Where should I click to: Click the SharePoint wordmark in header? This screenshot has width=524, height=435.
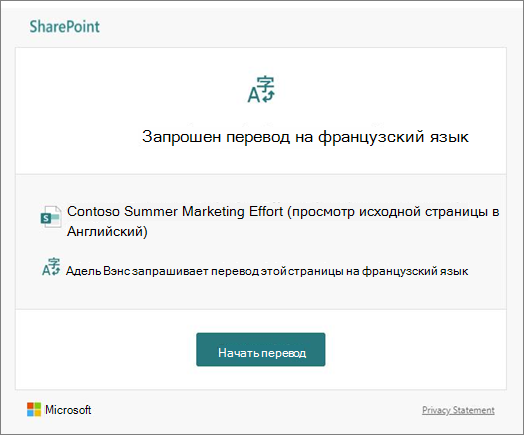pyautogui.click(x=64, y=27)
